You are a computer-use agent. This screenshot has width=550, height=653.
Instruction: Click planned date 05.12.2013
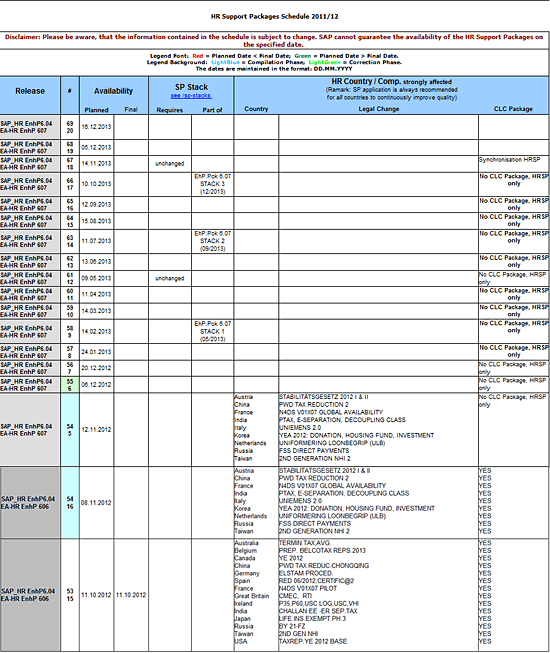pyautogui.click(x=96, y=147)
